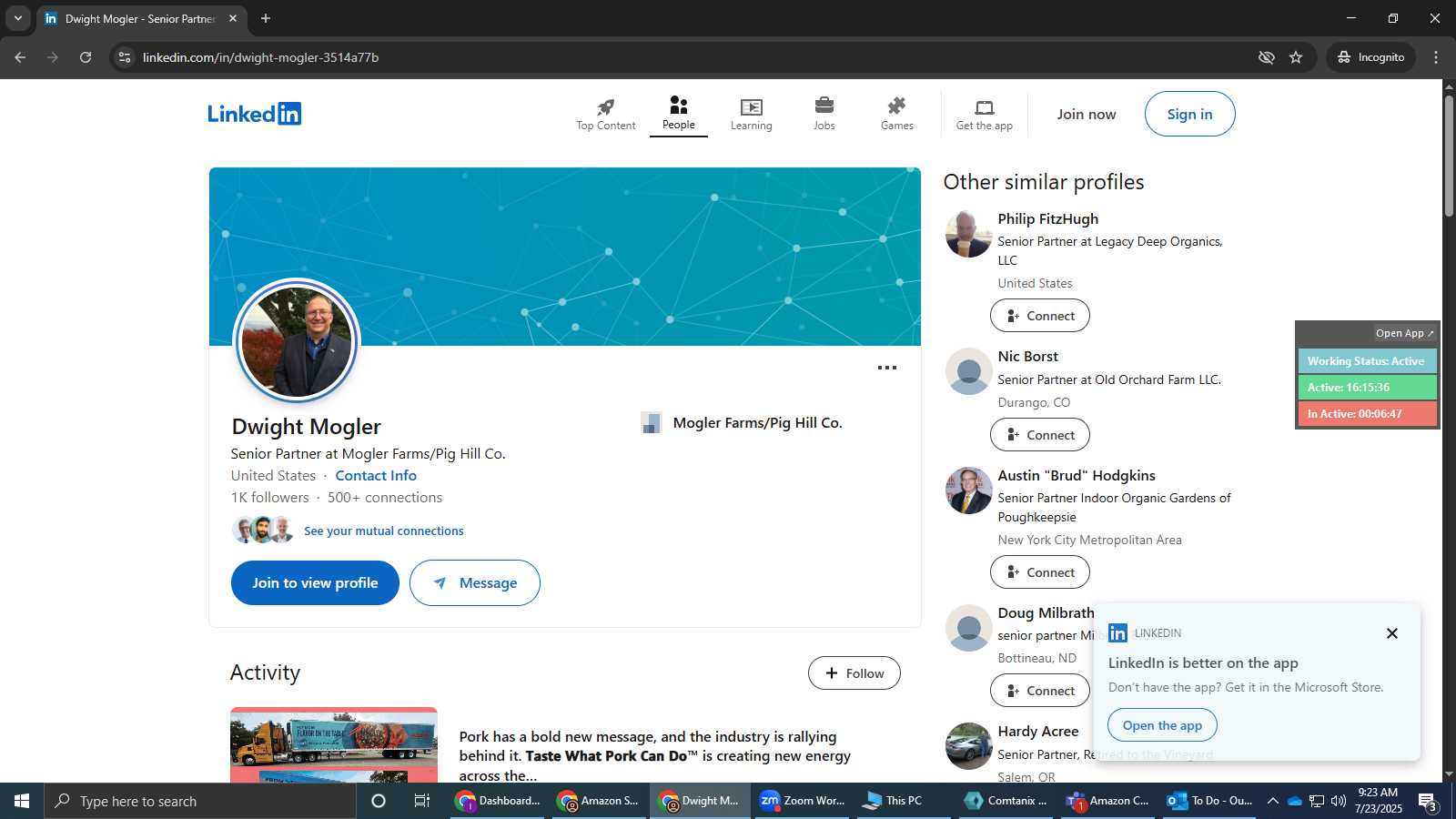Reload the page
The height and width of the screenshot is (819, 1456).
86,57
